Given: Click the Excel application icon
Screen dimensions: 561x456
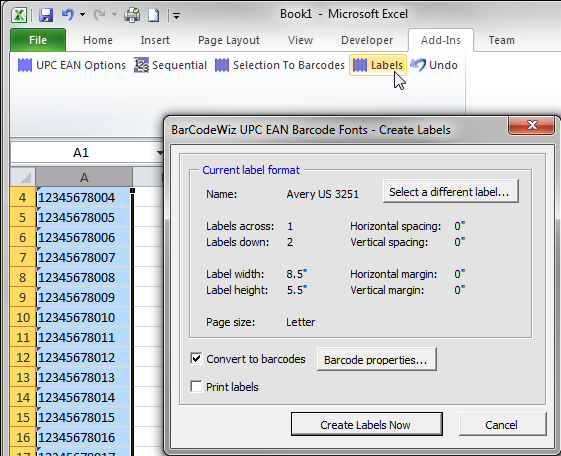Looking at the screenshot, I should [19, 15].
